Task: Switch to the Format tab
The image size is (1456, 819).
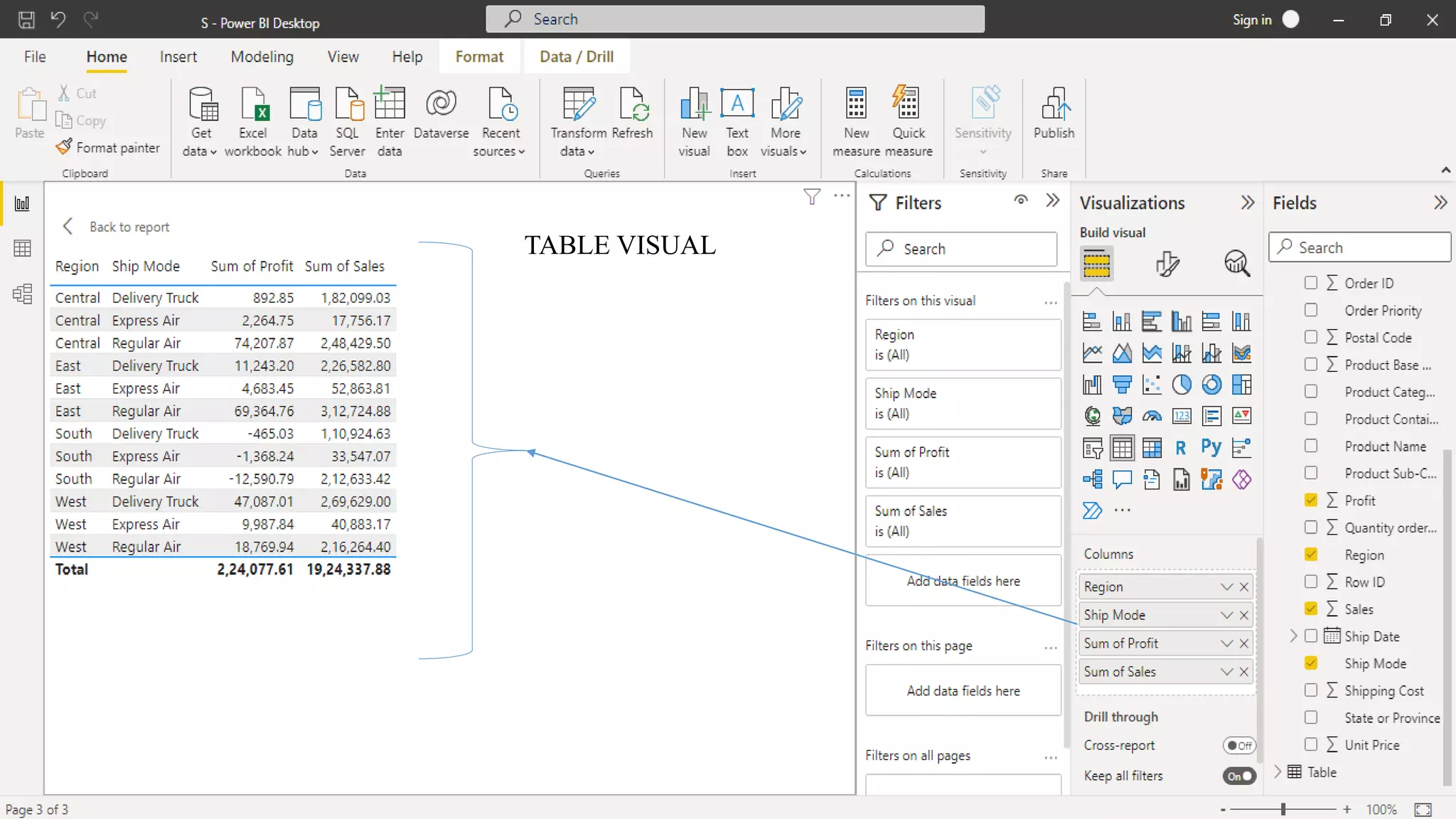Action: coord(479,57)
